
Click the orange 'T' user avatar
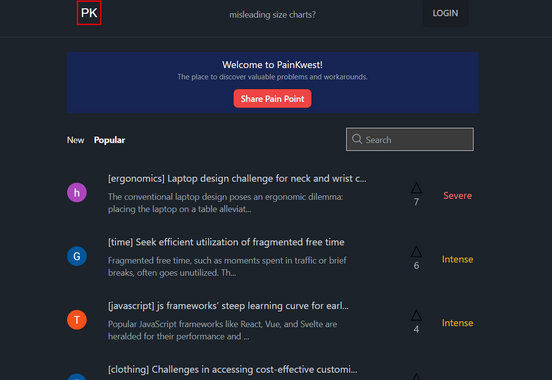tap(77, 320)
